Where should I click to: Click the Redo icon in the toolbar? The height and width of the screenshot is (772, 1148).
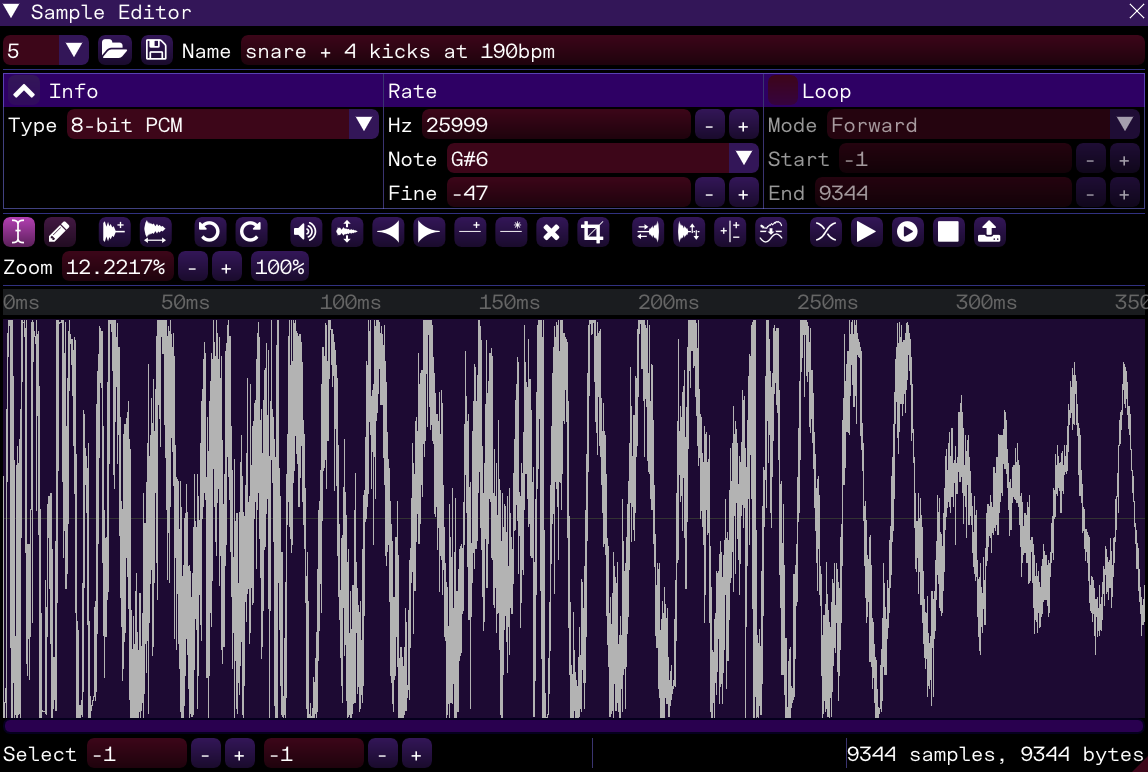(x=250, y=232)
